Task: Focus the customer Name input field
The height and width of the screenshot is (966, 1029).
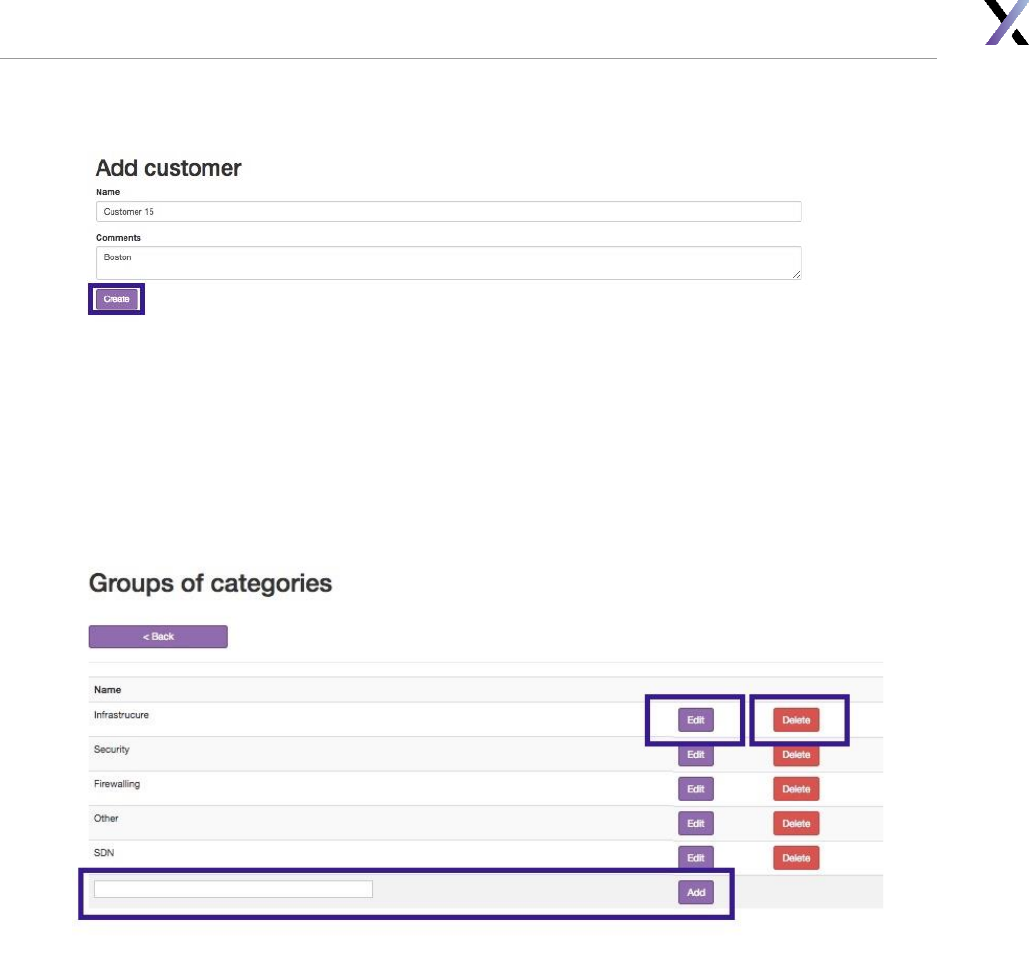Action: click(448, 212)
